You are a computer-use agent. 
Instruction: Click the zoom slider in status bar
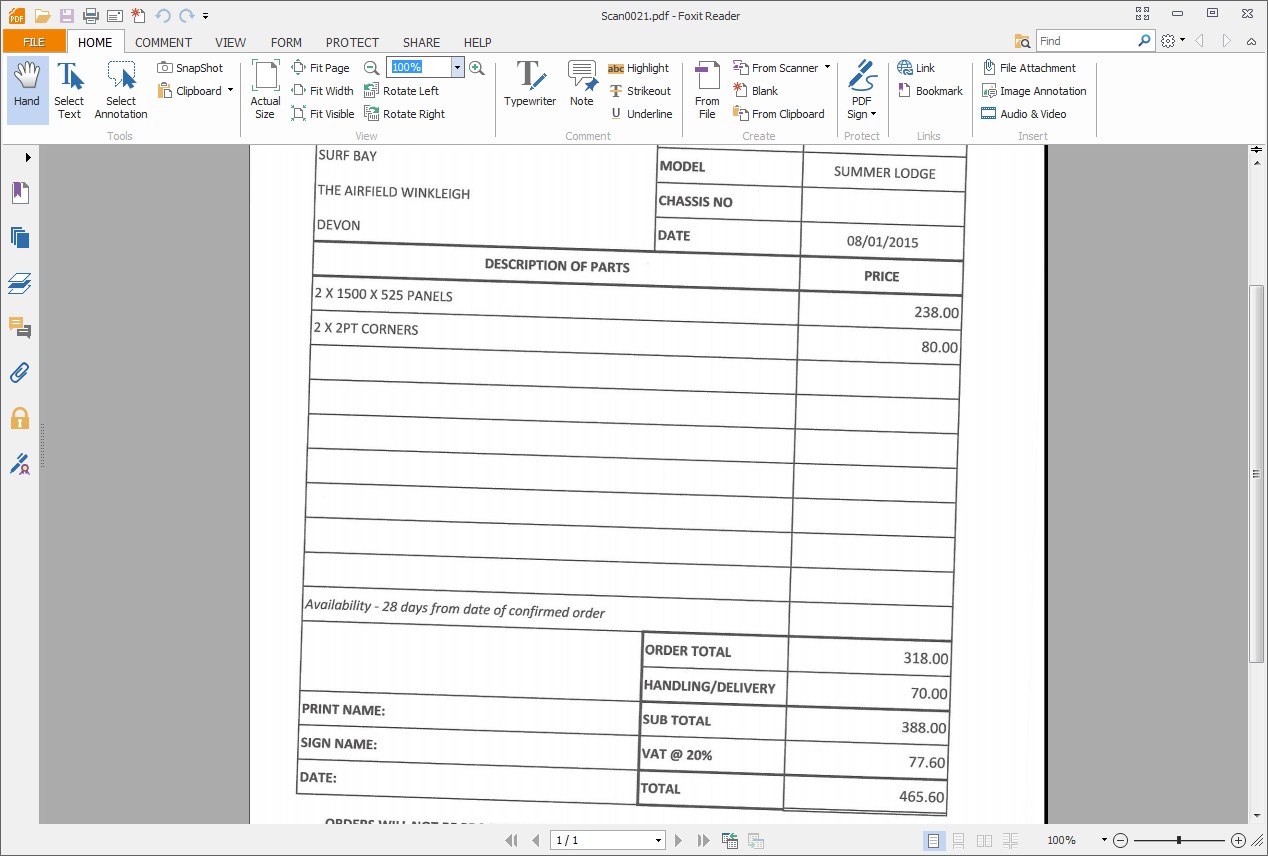click(1180, 841)
